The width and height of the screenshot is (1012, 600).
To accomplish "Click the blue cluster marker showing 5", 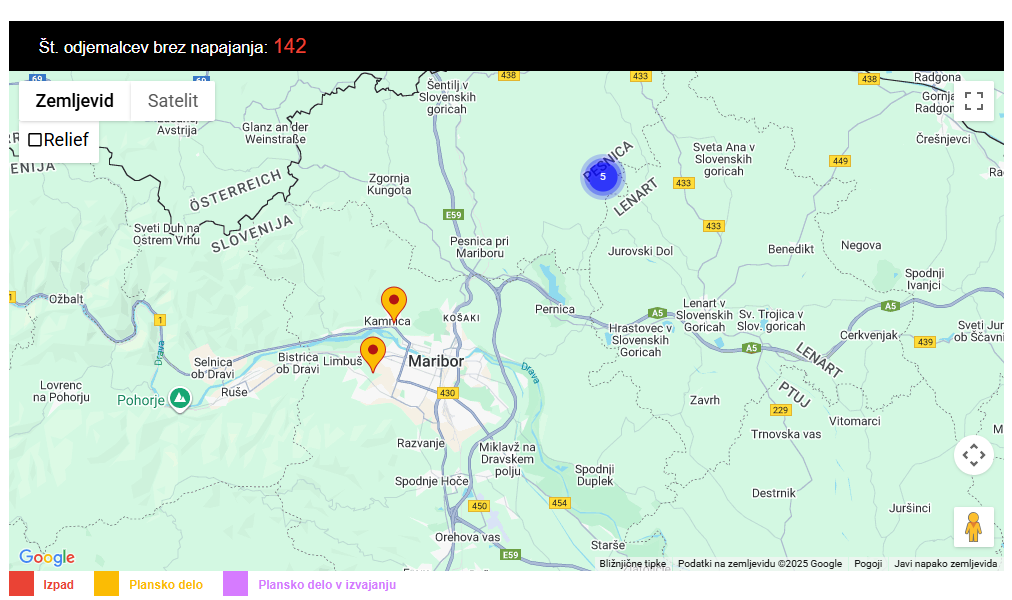I will point(602,177).
